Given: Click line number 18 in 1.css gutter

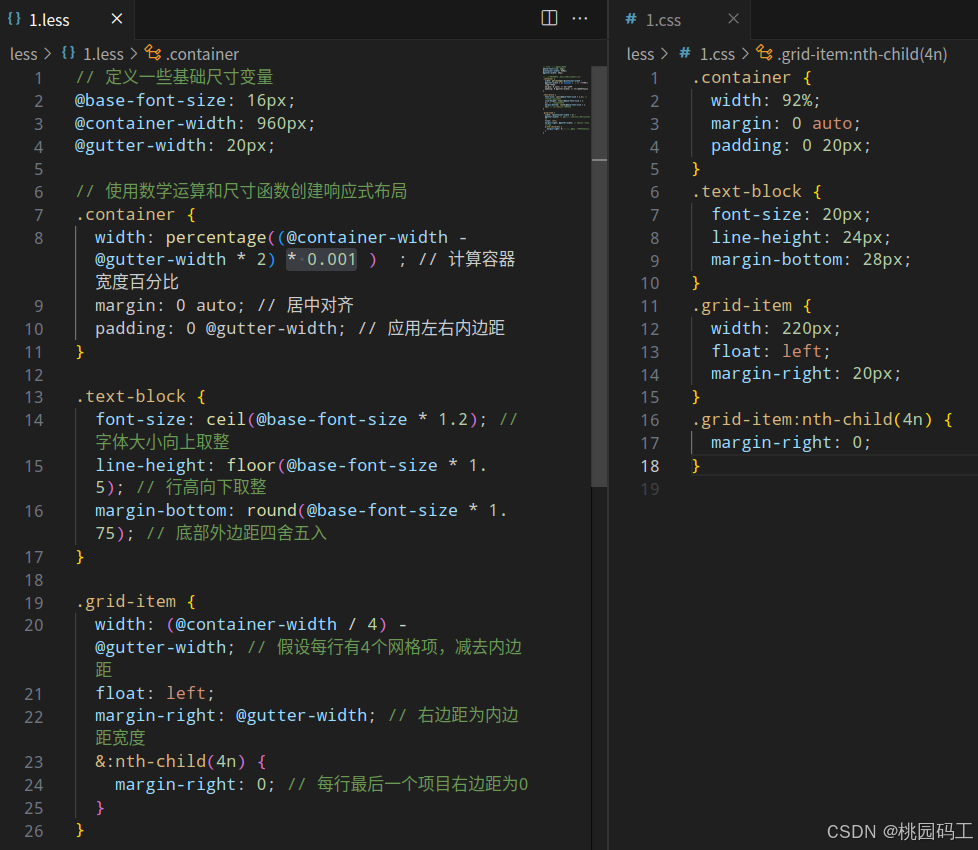Looking at the screenshot, I should point(649,466).
